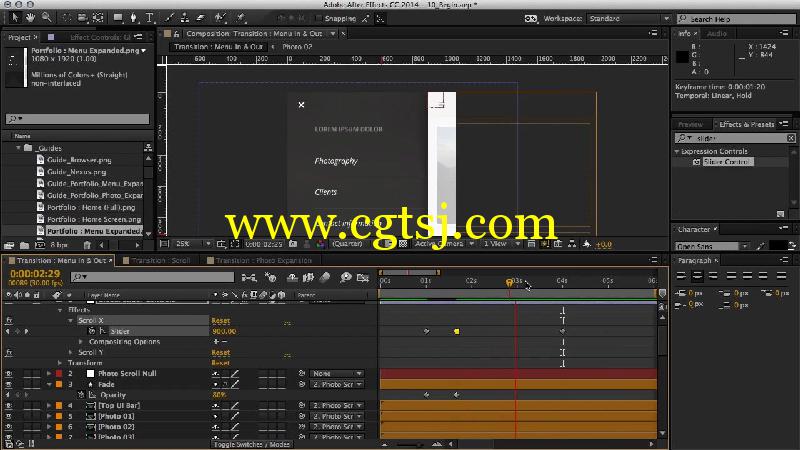Click Reset for Scroll Y effect

click(220, 353)
